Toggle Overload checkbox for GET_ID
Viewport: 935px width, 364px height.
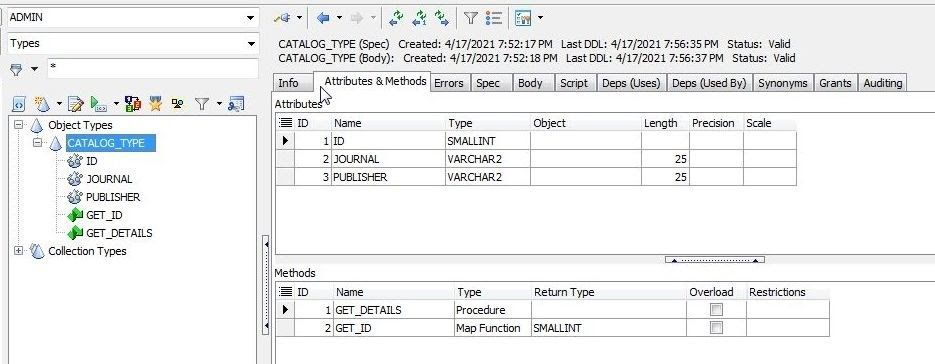coord(716,328)
